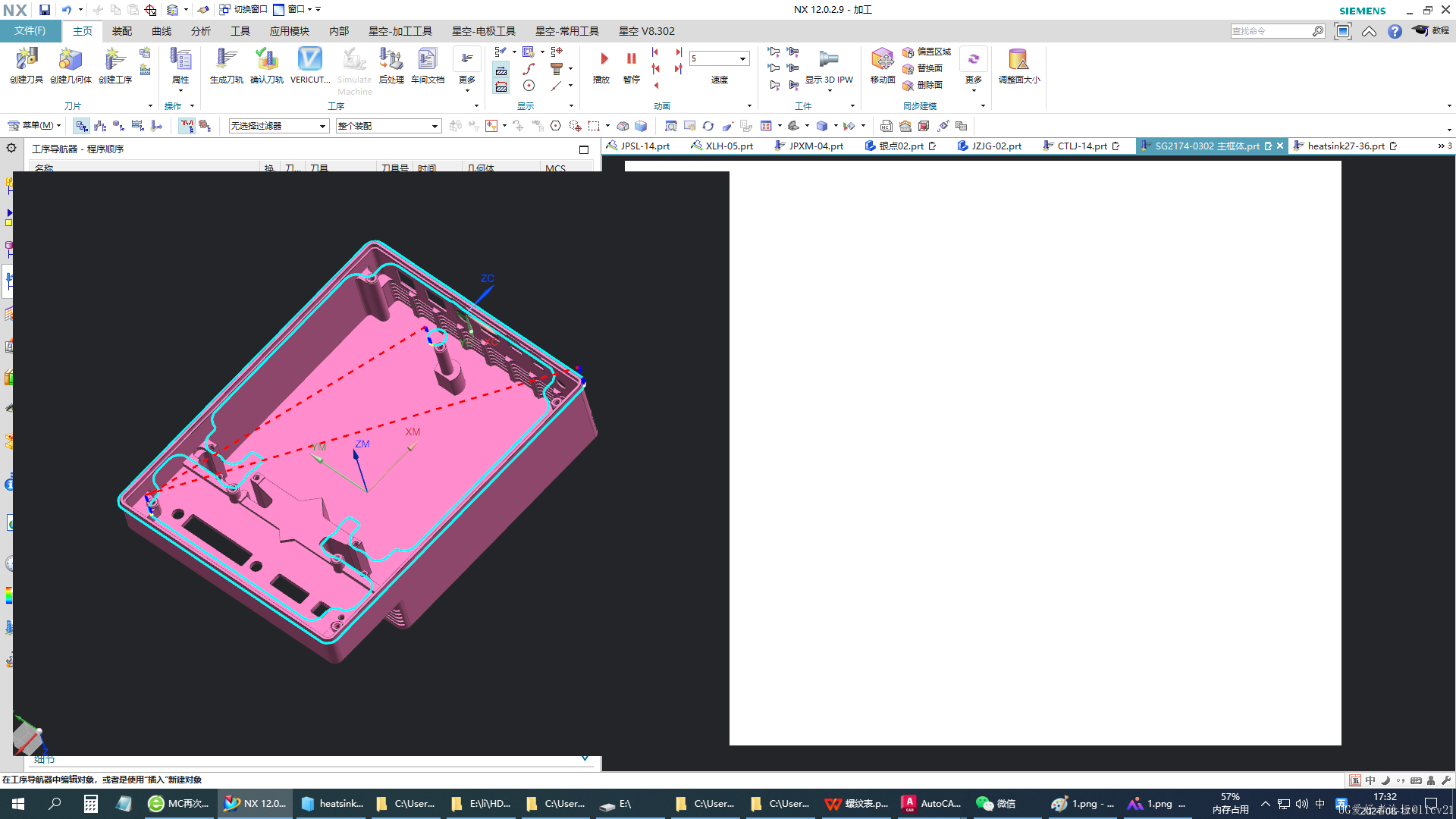Switch to the 装配 ribbon tab
The height and width of the screenshot is (819, 1456).
(122, 31)
